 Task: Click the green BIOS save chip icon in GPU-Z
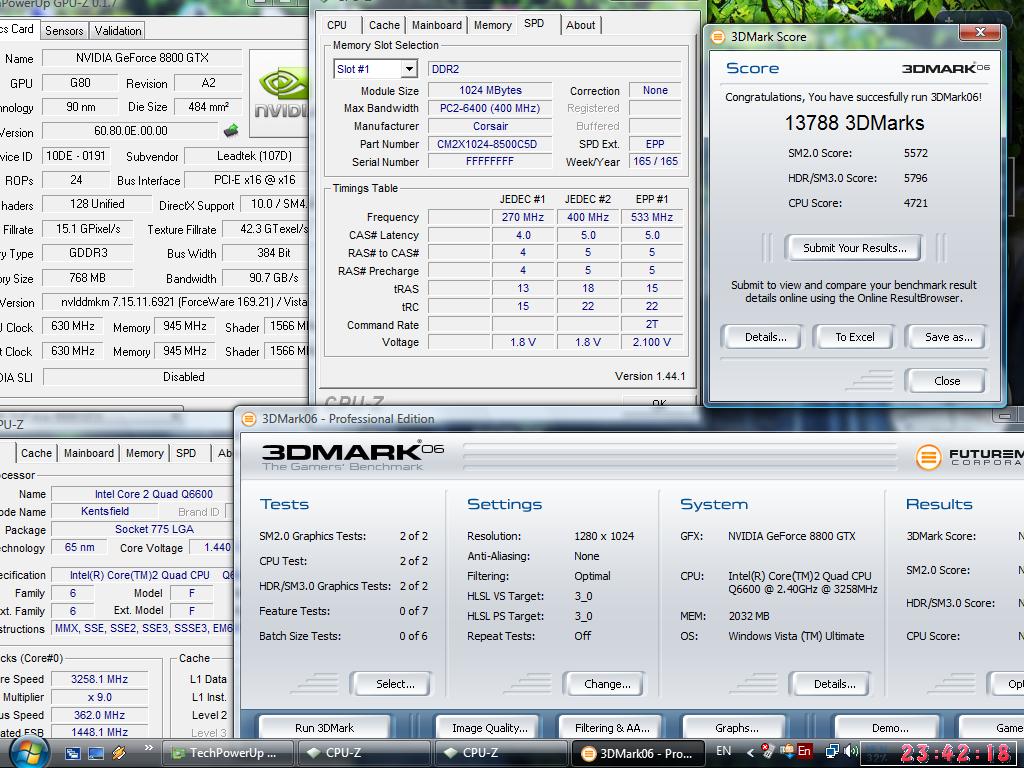click(x=231, y=130)
